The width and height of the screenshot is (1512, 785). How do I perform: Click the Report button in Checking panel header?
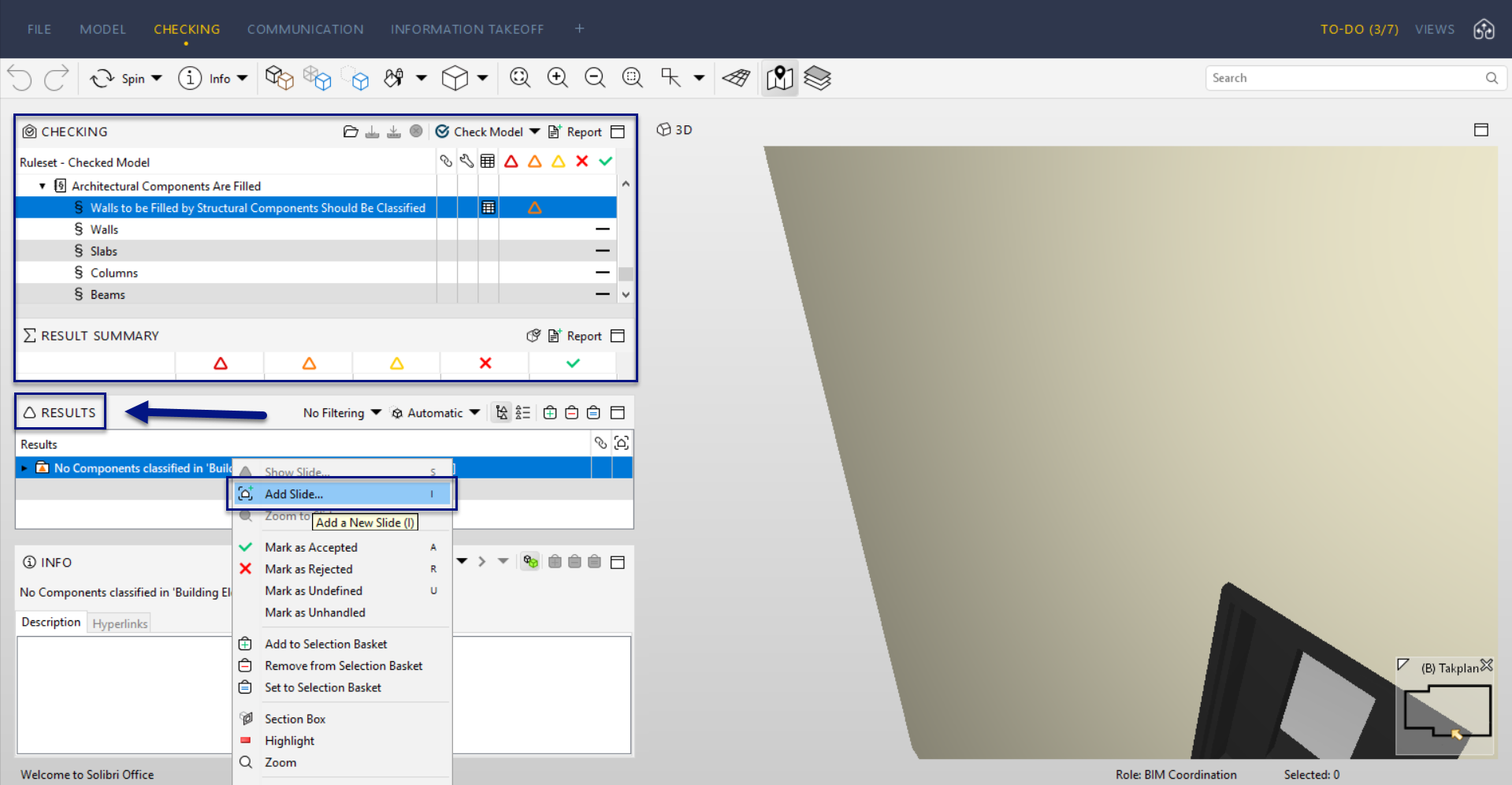(x=575, y=132)
